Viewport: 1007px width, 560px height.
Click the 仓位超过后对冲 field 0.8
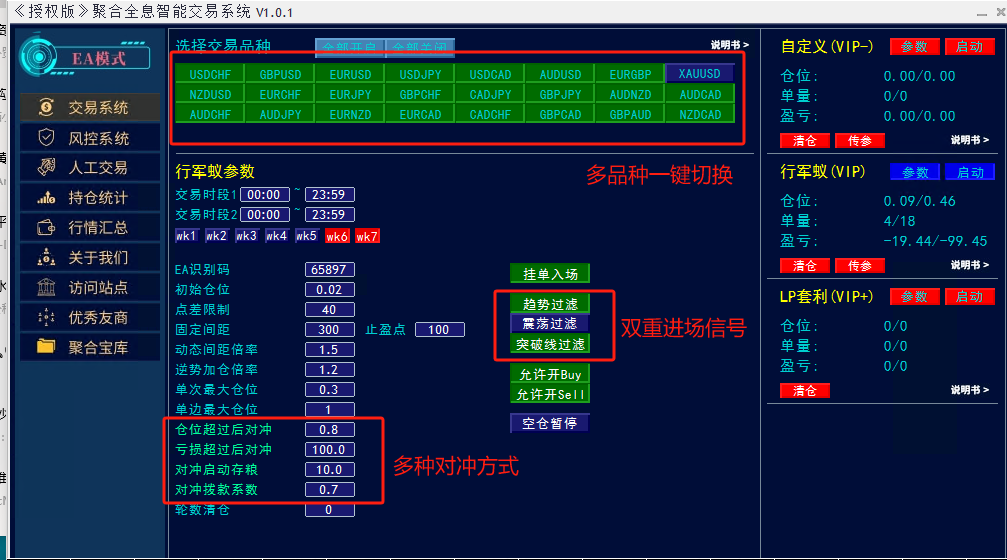(329, 430)
